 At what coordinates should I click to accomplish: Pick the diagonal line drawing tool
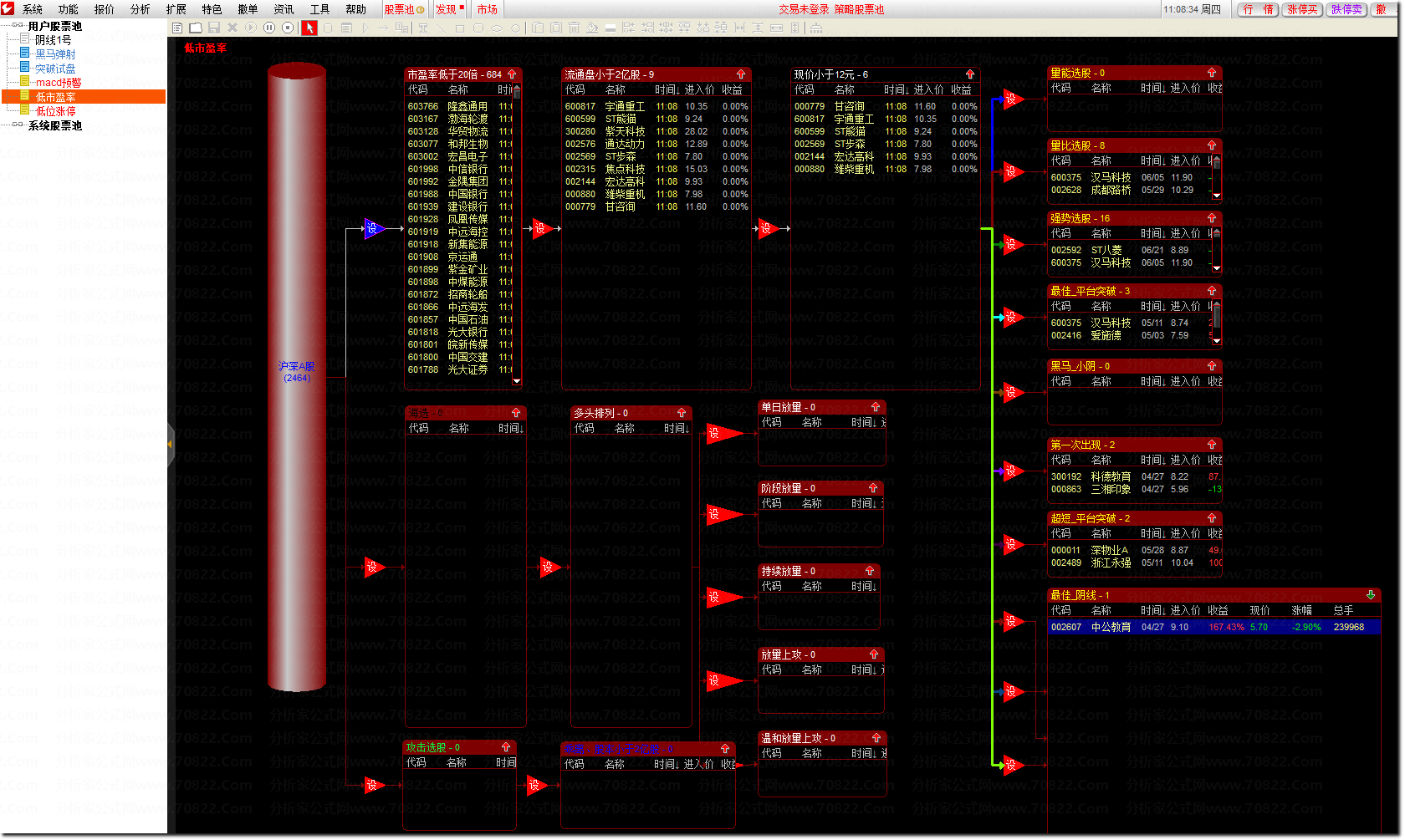click(x=442, y=28)
